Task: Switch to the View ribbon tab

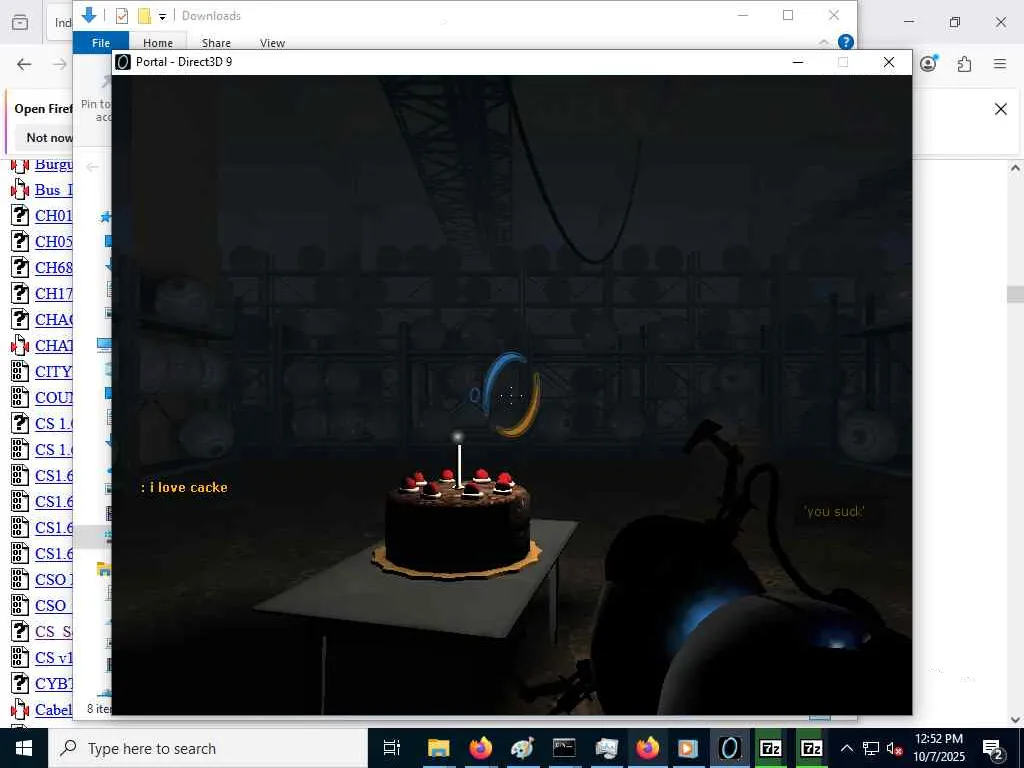Action: (272, 42)
